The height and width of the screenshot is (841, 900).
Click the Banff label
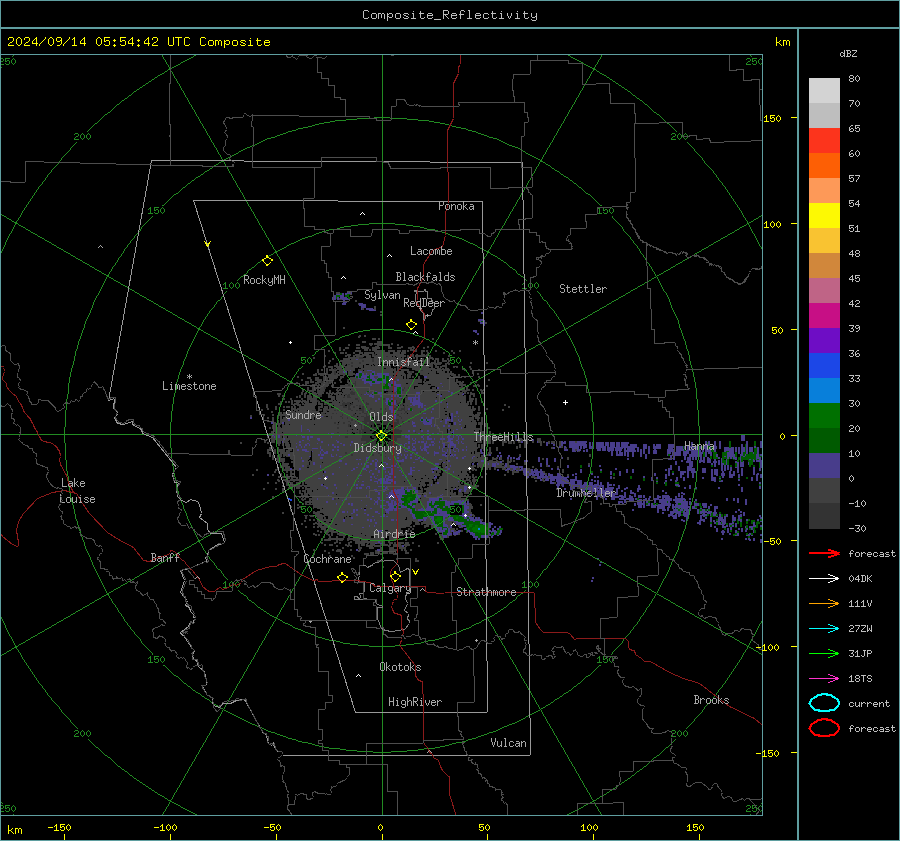pos(165,557)
